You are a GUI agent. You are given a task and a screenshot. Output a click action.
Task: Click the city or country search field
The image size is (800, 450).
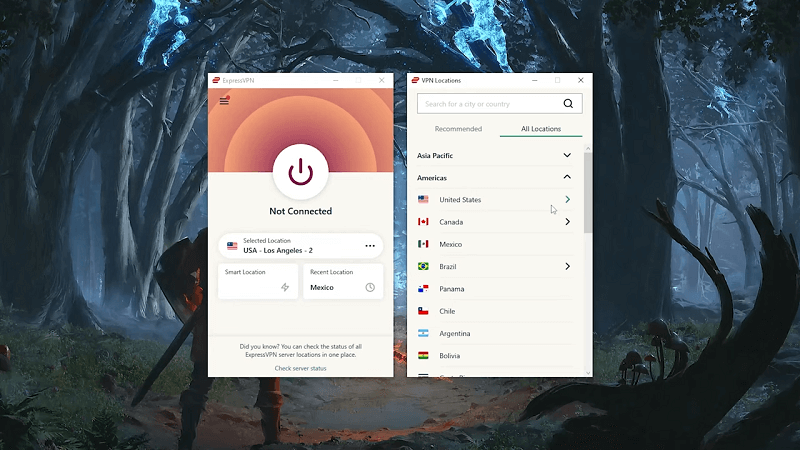click(488, 103)
